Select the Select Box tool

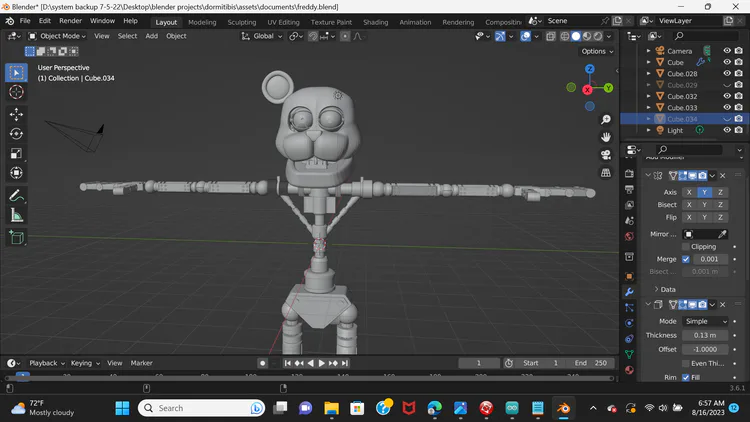pos(16,73)
